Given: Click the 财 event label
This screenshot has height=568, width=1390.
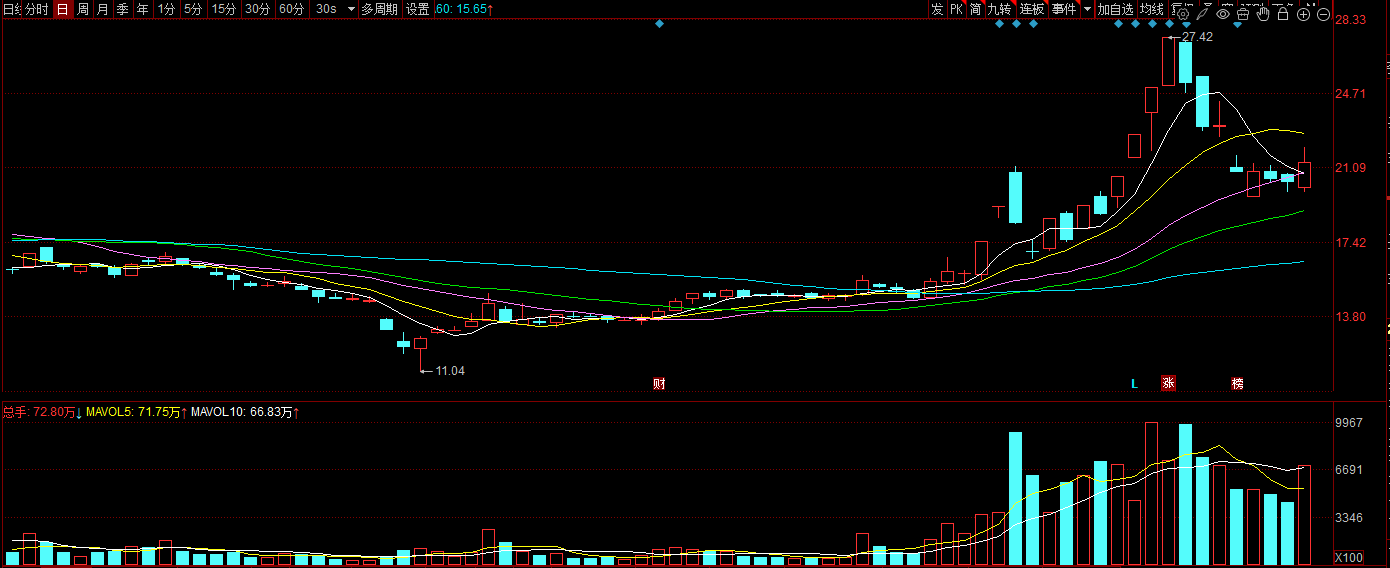Looking at the screenshot, I should [659, 384].
